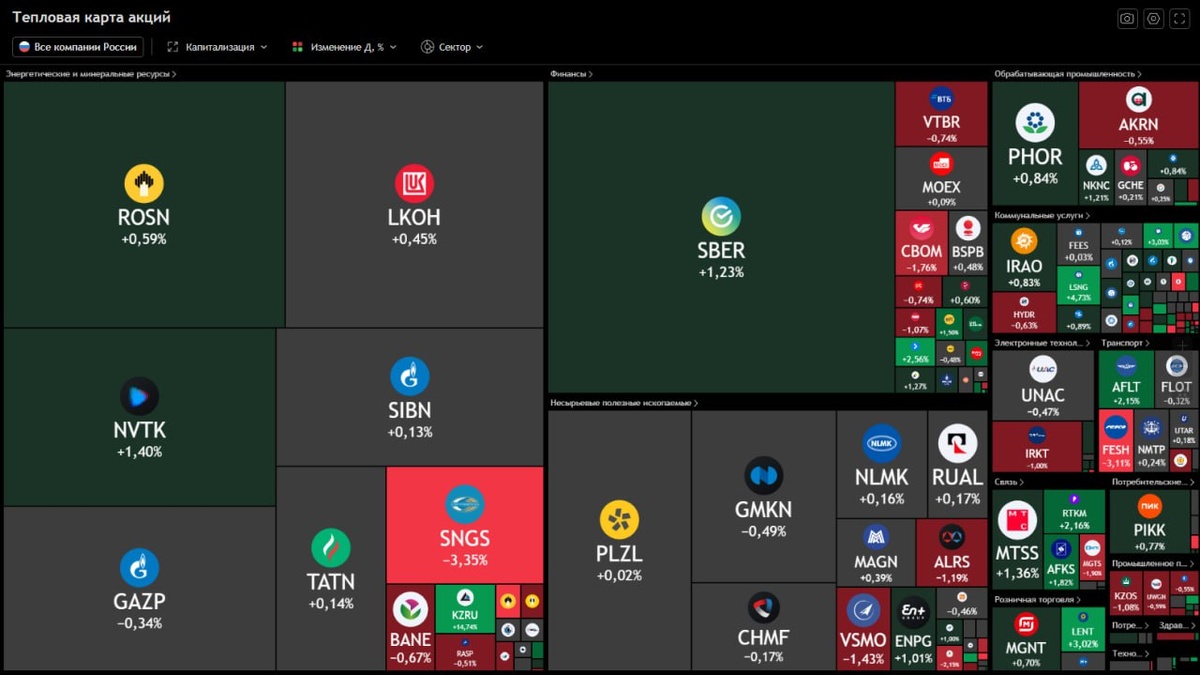1200x675 pixels.
Task: Click the UNAC logo
Action: pyautogui.click(x=1043, y=369)
